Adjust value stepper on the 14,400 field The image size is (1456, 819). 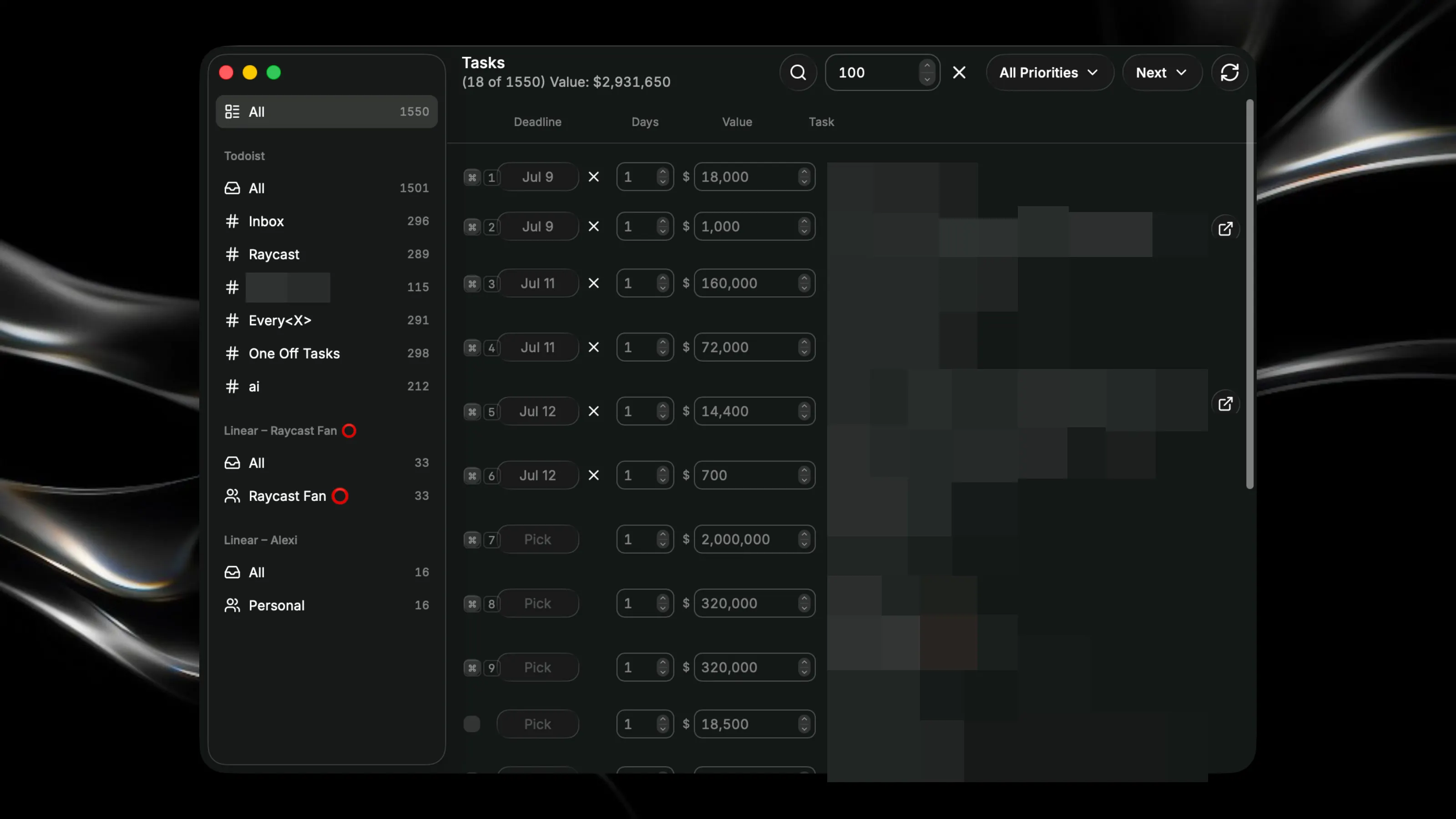tap(804, 411)
